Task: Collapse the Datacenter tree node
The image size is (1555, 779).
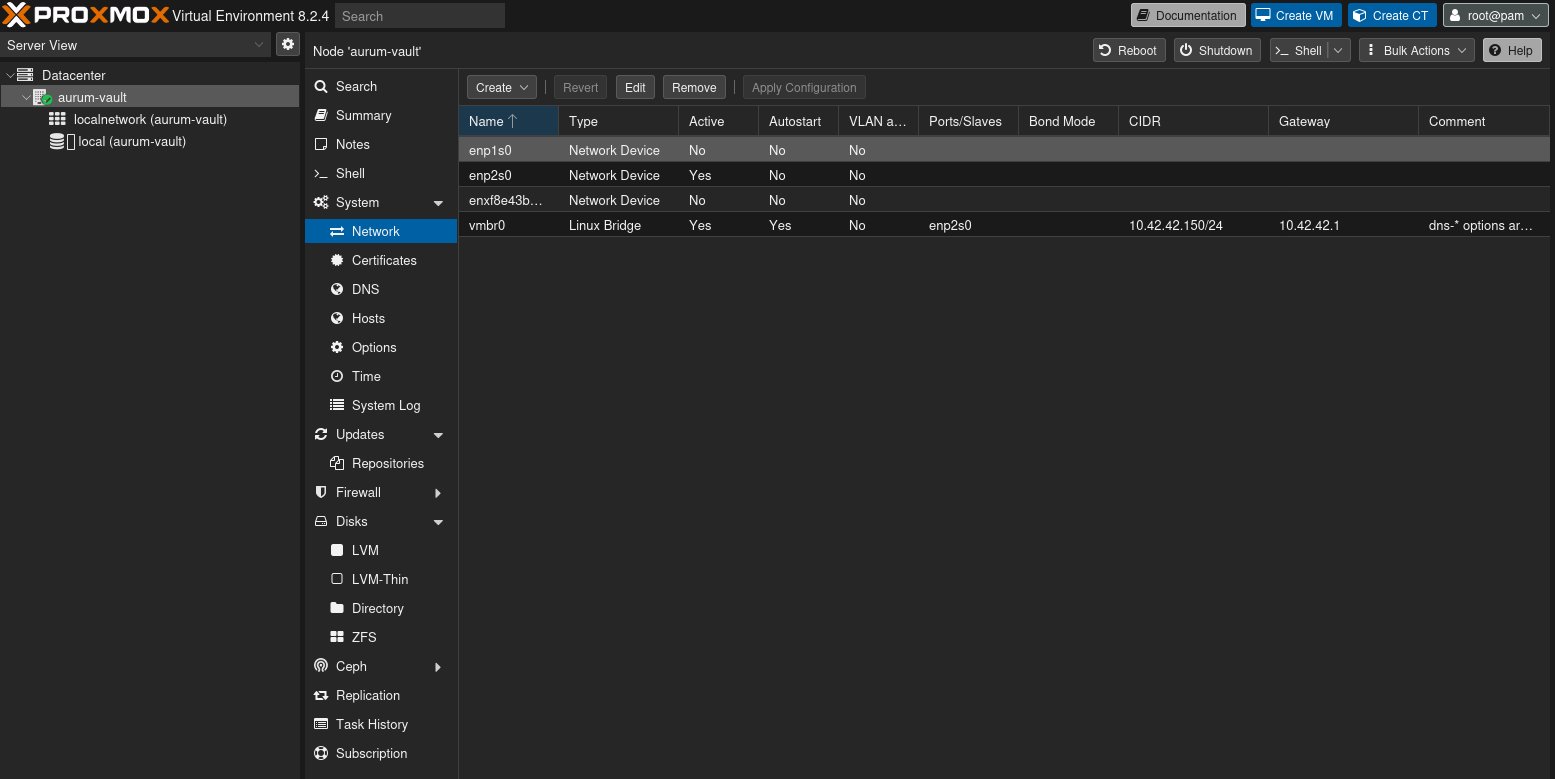Action: (x=10, y=75)
